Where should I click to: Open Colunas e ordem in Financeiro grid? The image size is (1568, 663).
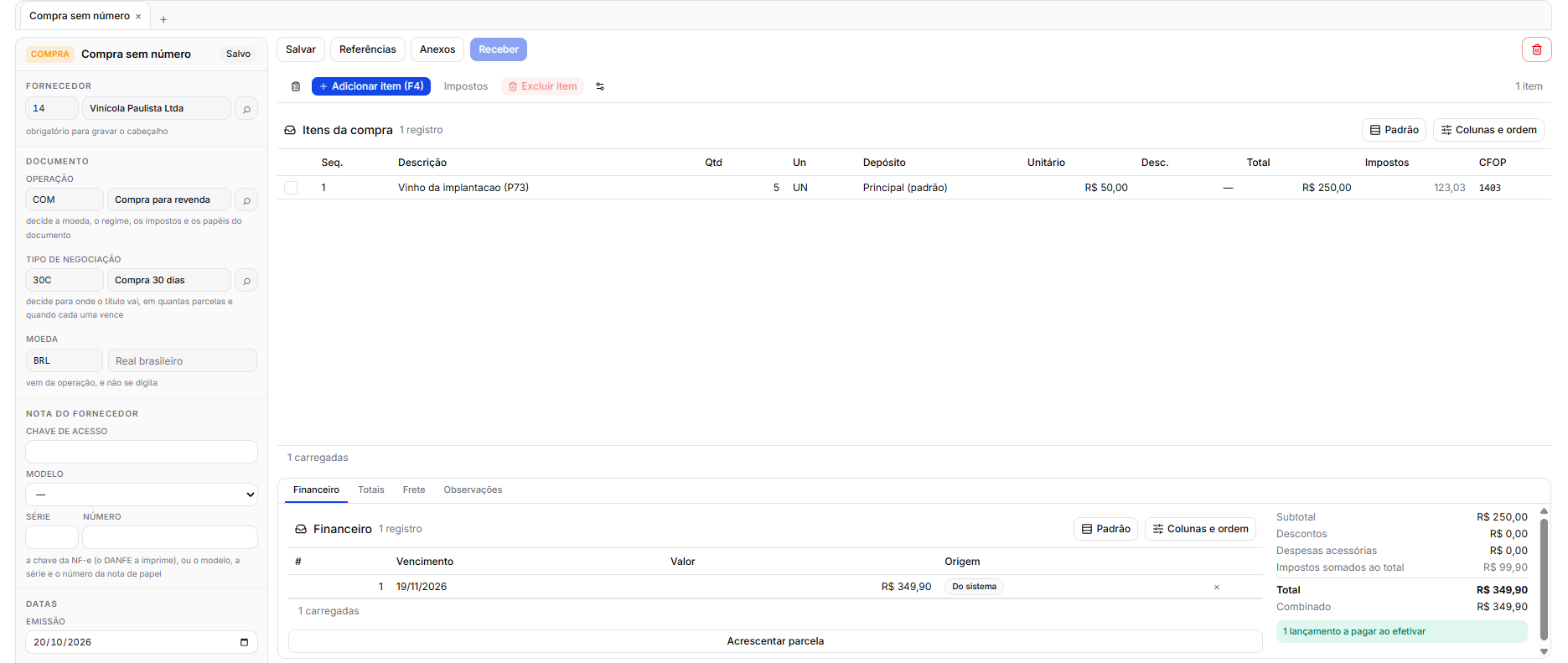(1200, 529)
